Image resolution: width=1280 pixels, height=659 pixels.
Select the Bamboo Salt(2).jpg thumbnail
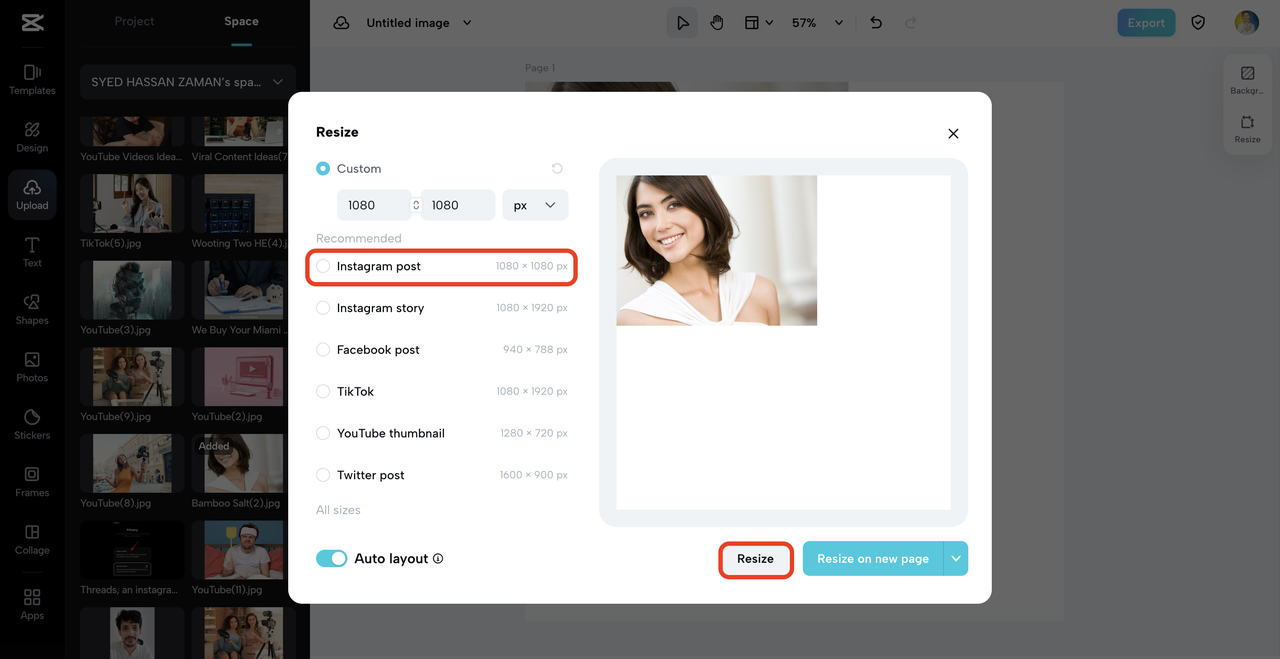237,463
